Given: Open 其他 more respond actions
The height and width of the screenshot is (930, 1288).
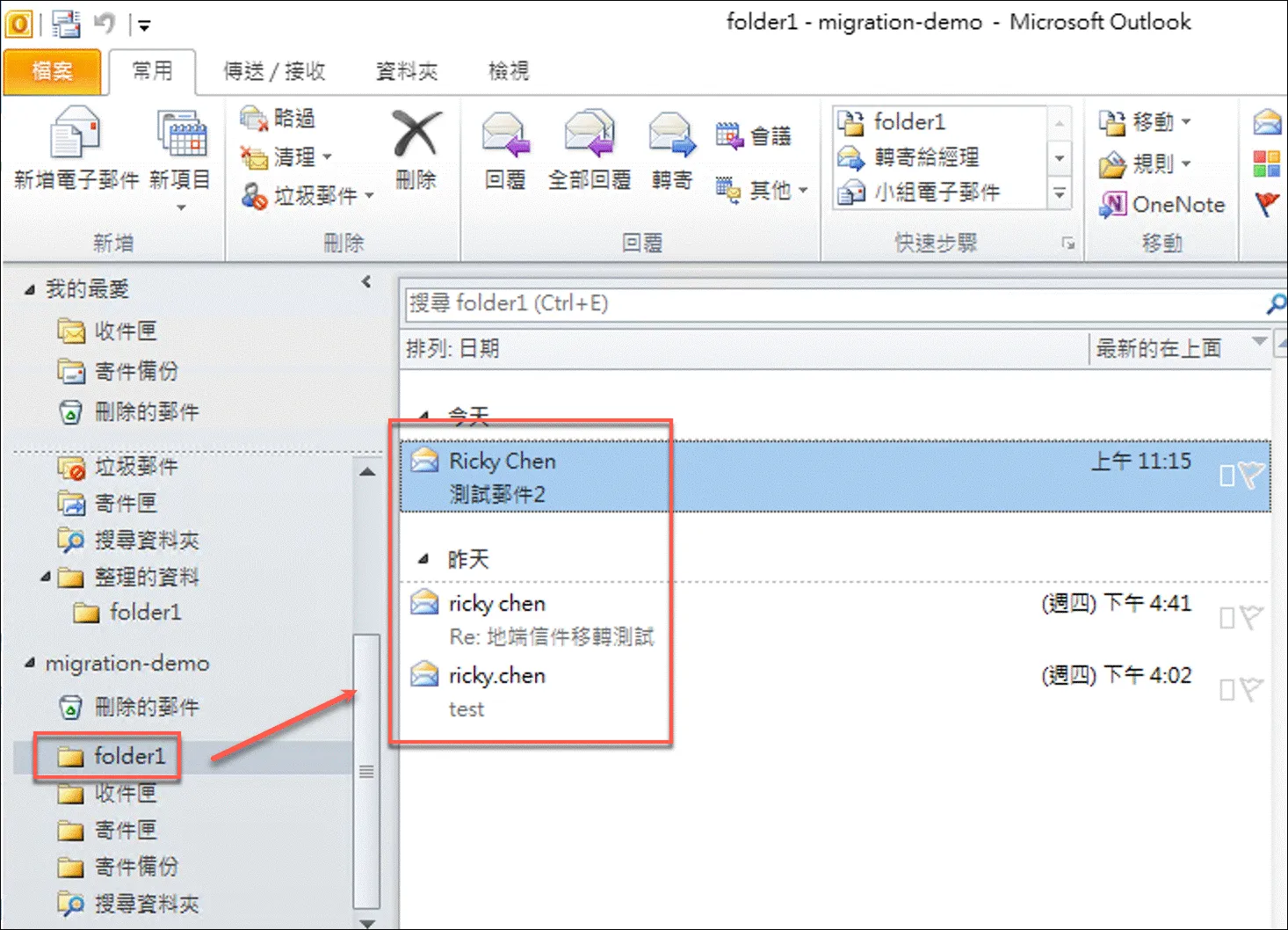Looking at the screenshot, I should [761, 190].
